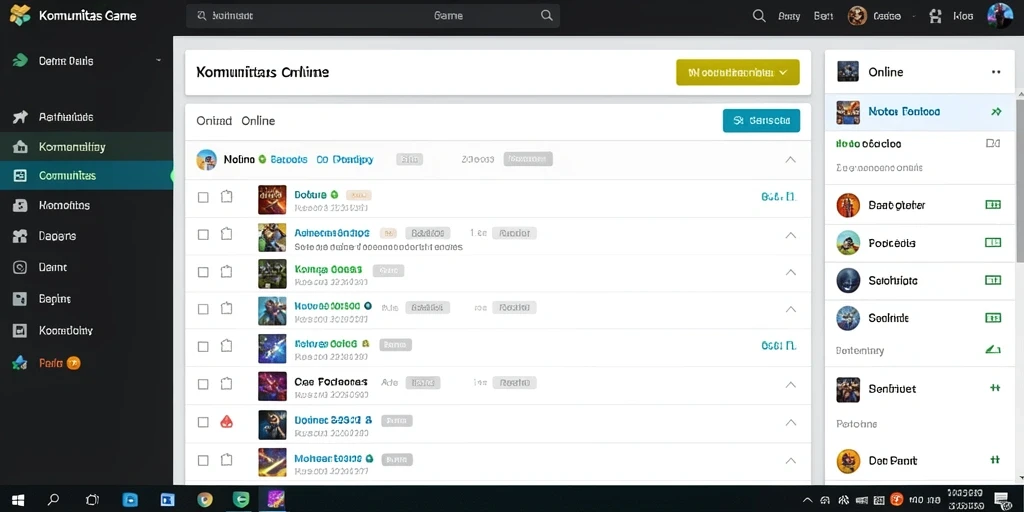This screenshot has height=512, width=1024.
Task: Tick the checkbox for the Cae Fodeoaes row
Action: pos(203,385)
